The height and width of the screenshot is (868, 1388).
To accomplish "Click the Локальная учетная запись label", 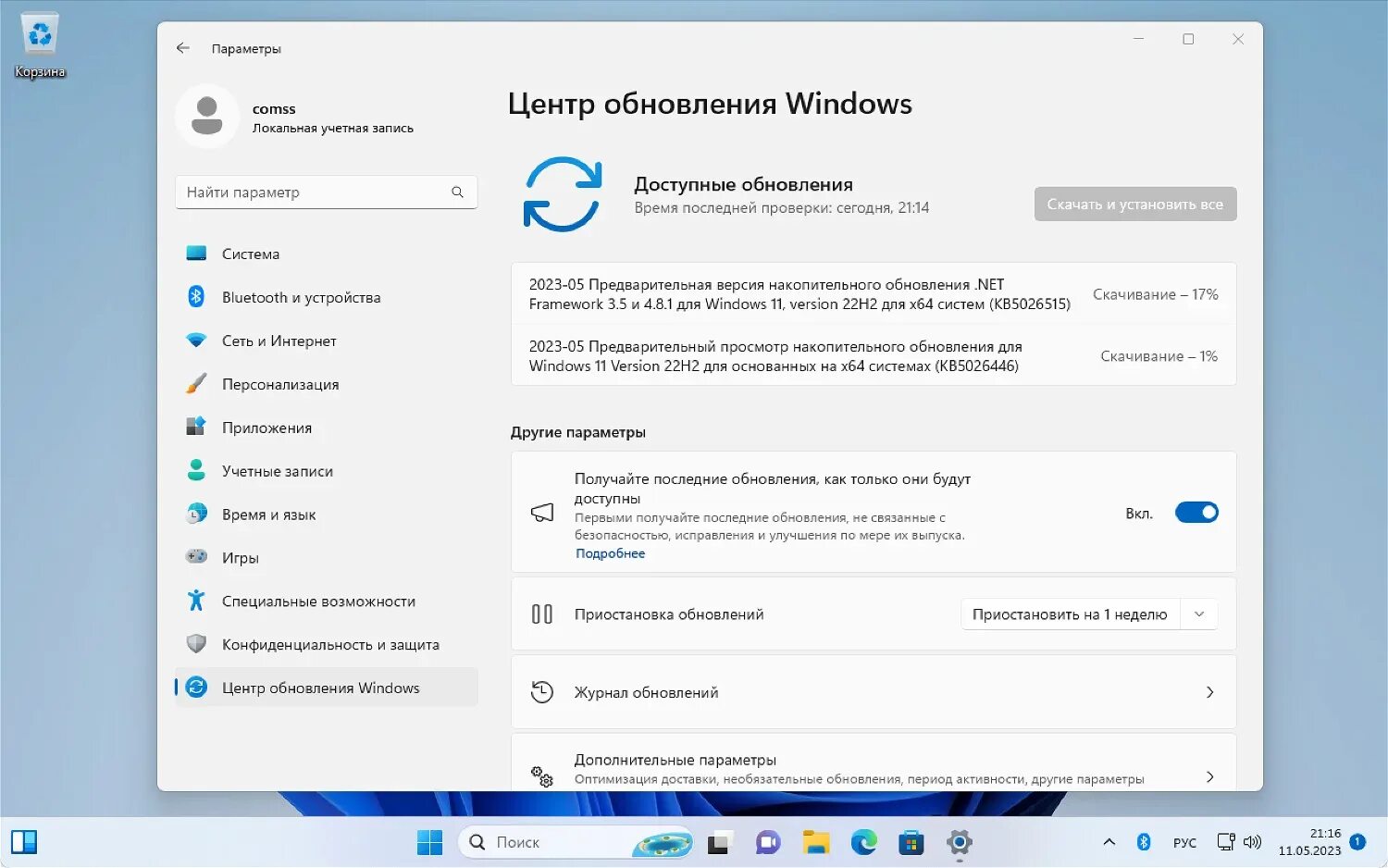I will coord(333,129).
